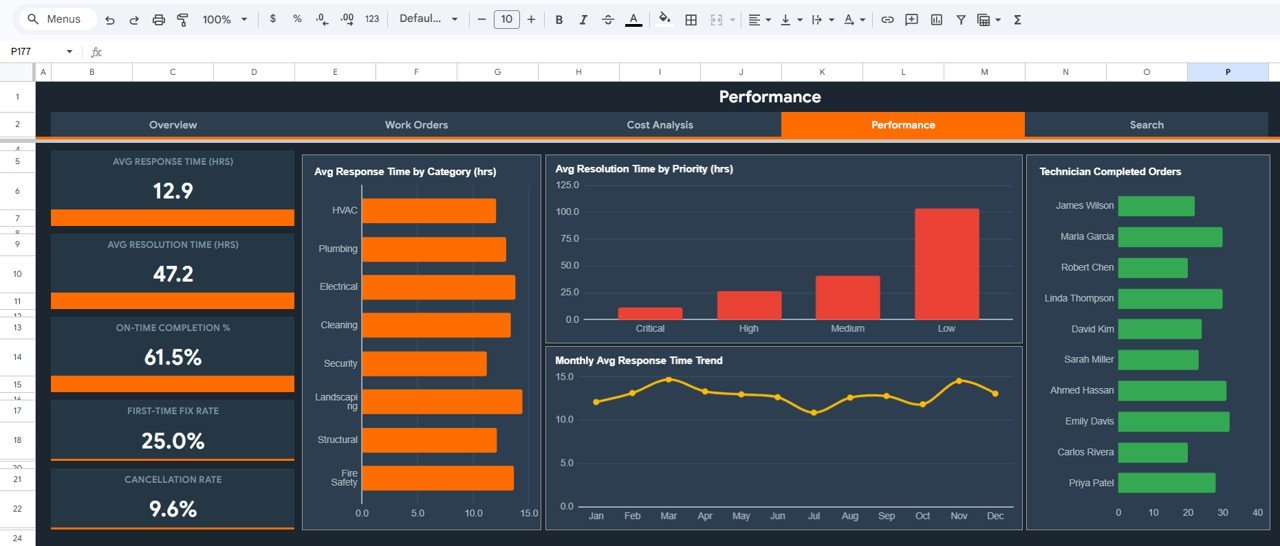Expand the Default font dropdown
The height and width of the screenshot is (546, 1280).
[429, 20]
